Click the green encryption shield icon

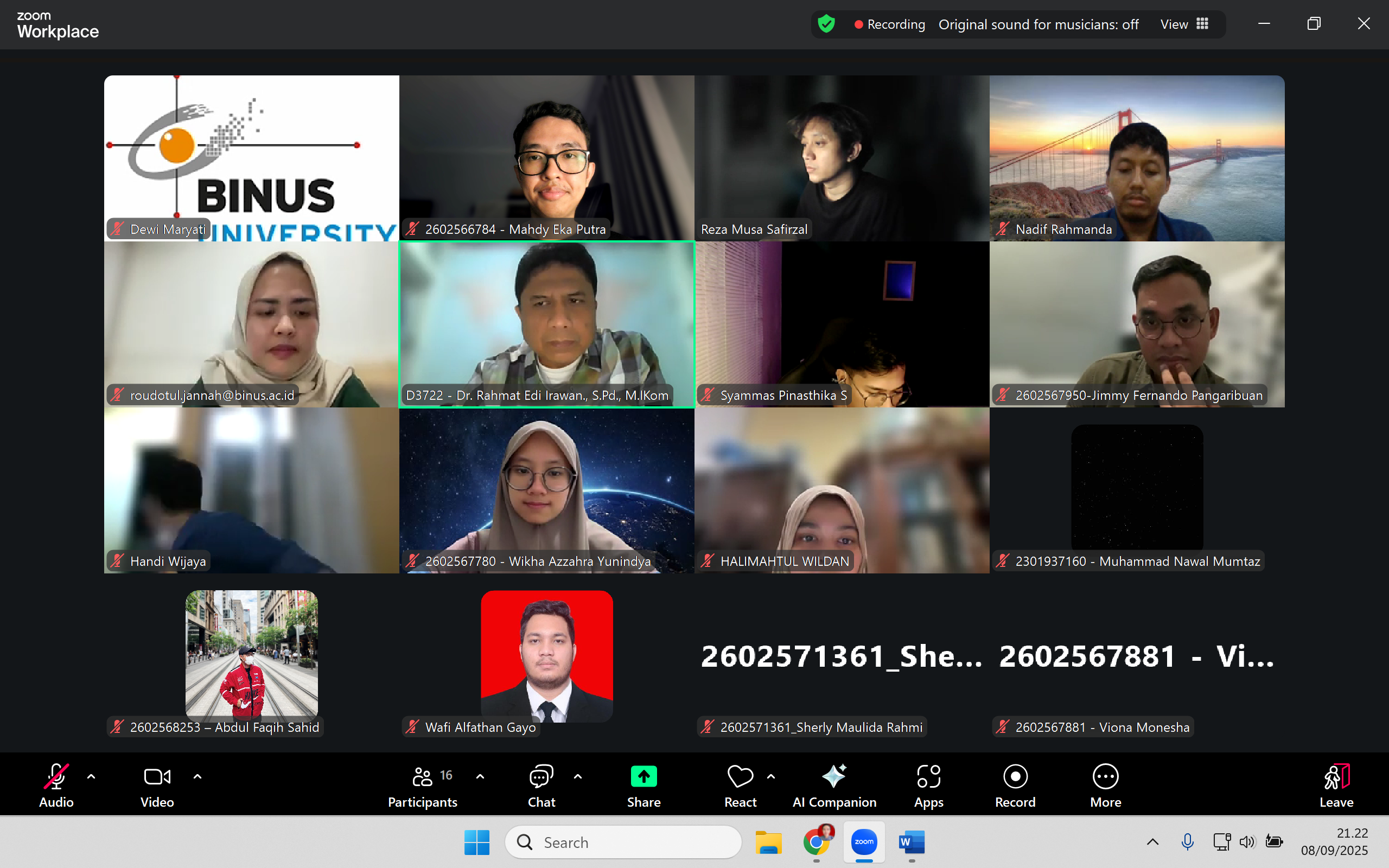tap(826, 24)
